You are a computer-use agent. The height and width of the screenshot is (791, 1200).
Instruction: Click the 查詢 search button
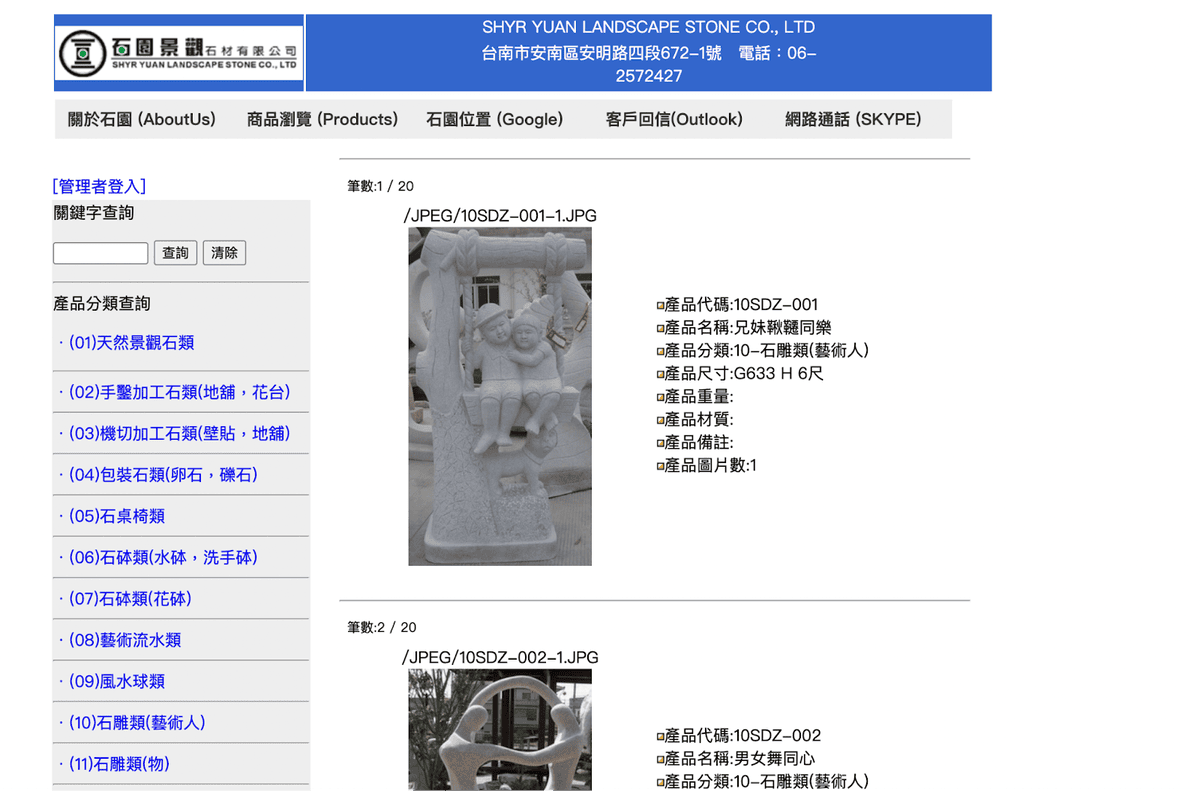pos(175,253)
